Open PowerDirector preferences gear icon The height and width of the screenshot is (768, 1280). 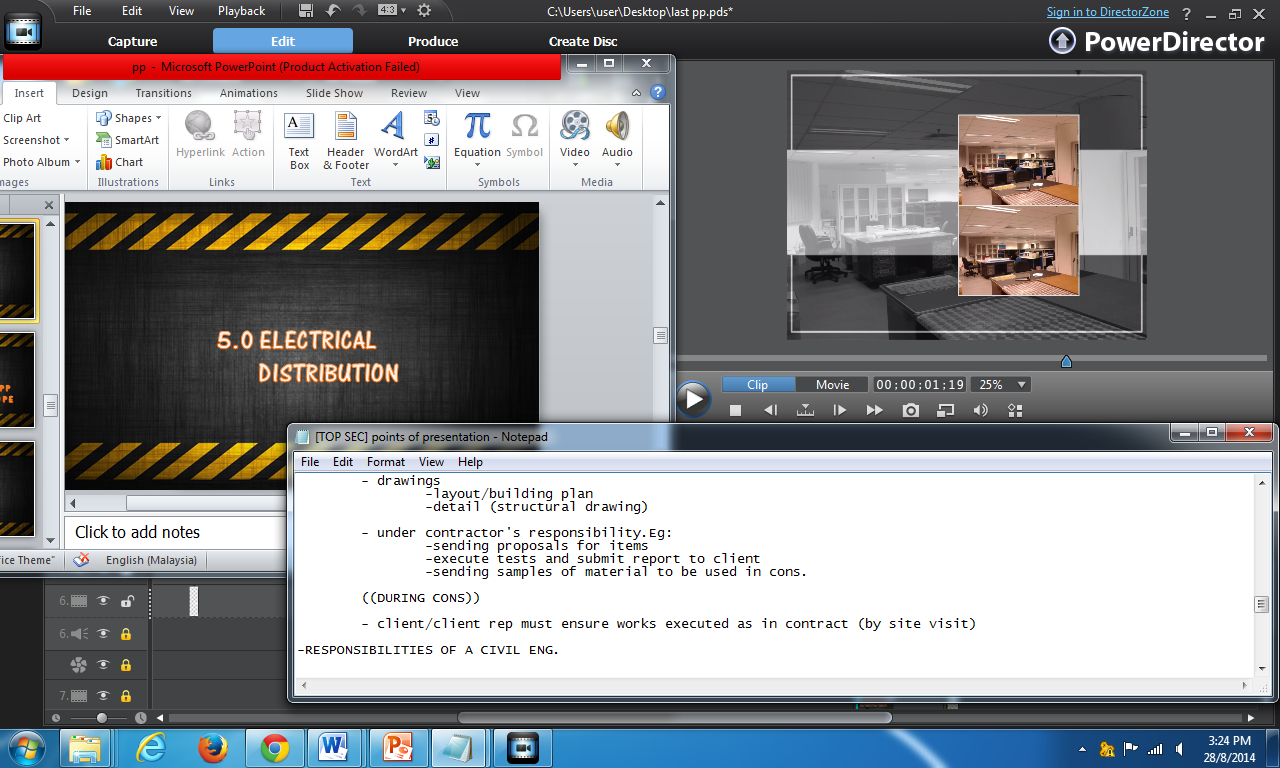tap(423, 11)
